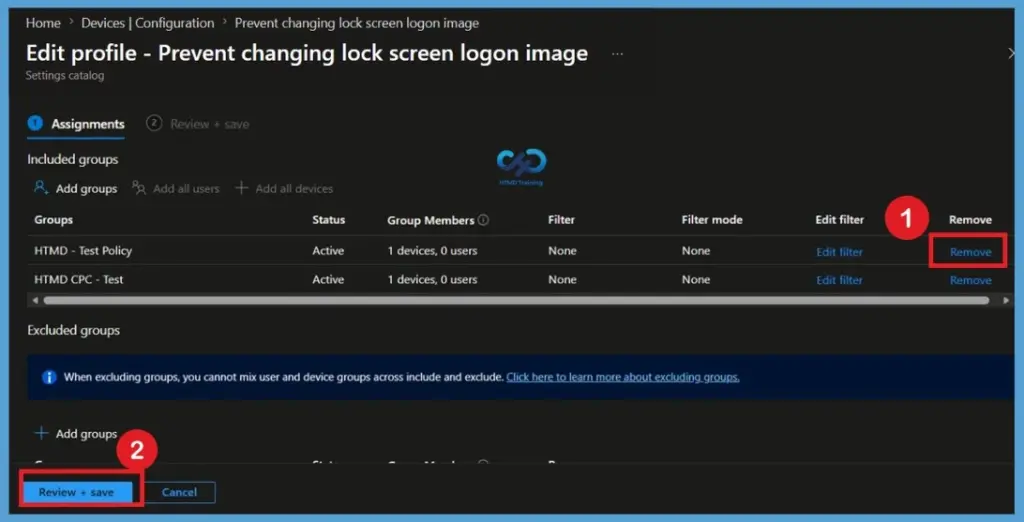Open Prevent changing lock screen logon image breadcrumb
1024x522 pixels.
point(357,23)
